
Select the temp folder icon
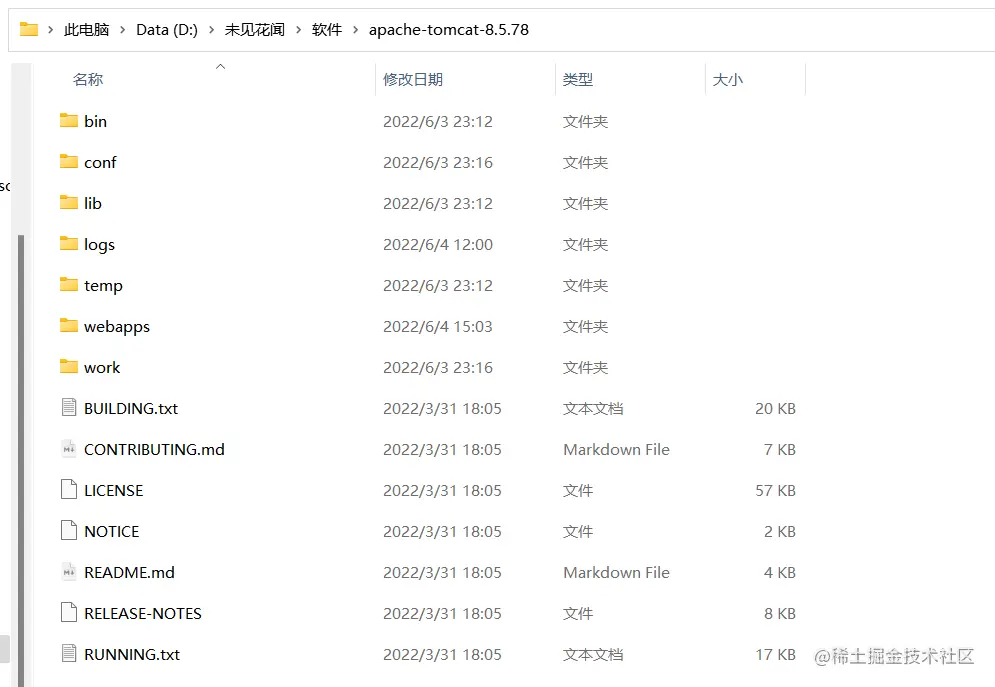(69, 285)
